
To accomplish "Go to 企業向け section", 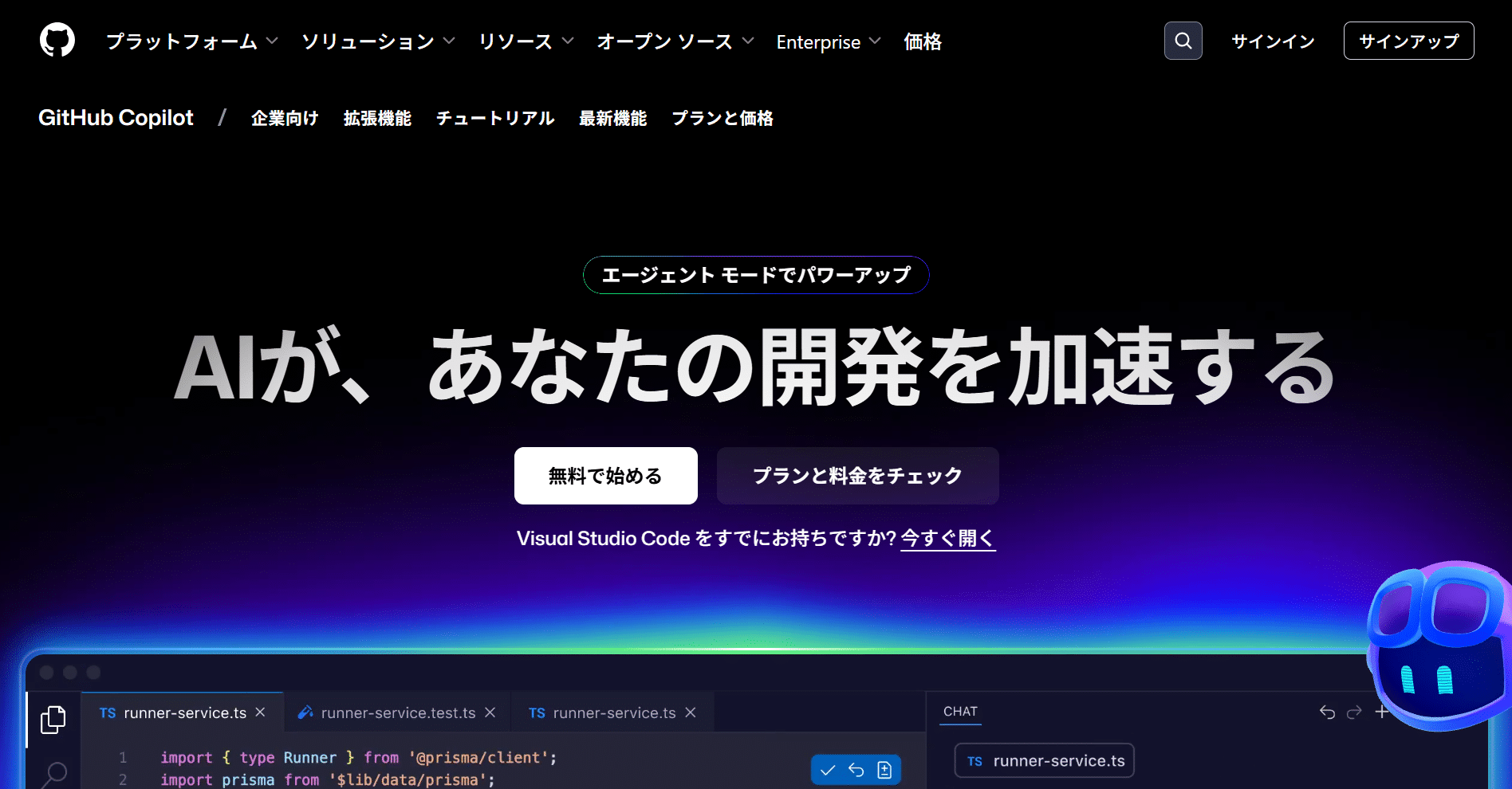I will [285, 118].
